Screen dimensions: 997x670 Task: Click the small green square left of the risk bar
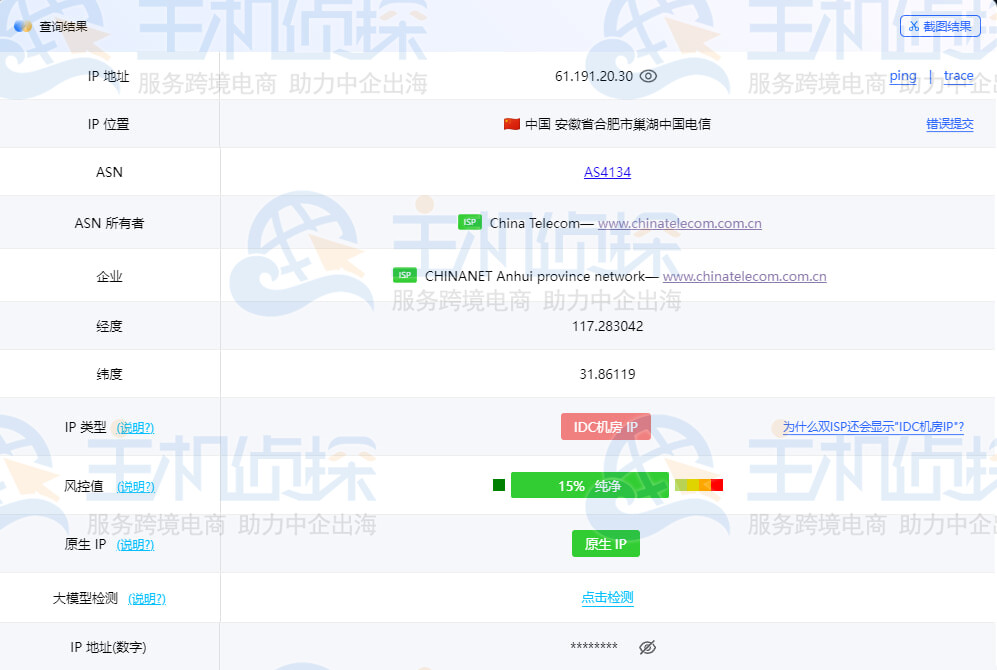click(x=497, y=484)
